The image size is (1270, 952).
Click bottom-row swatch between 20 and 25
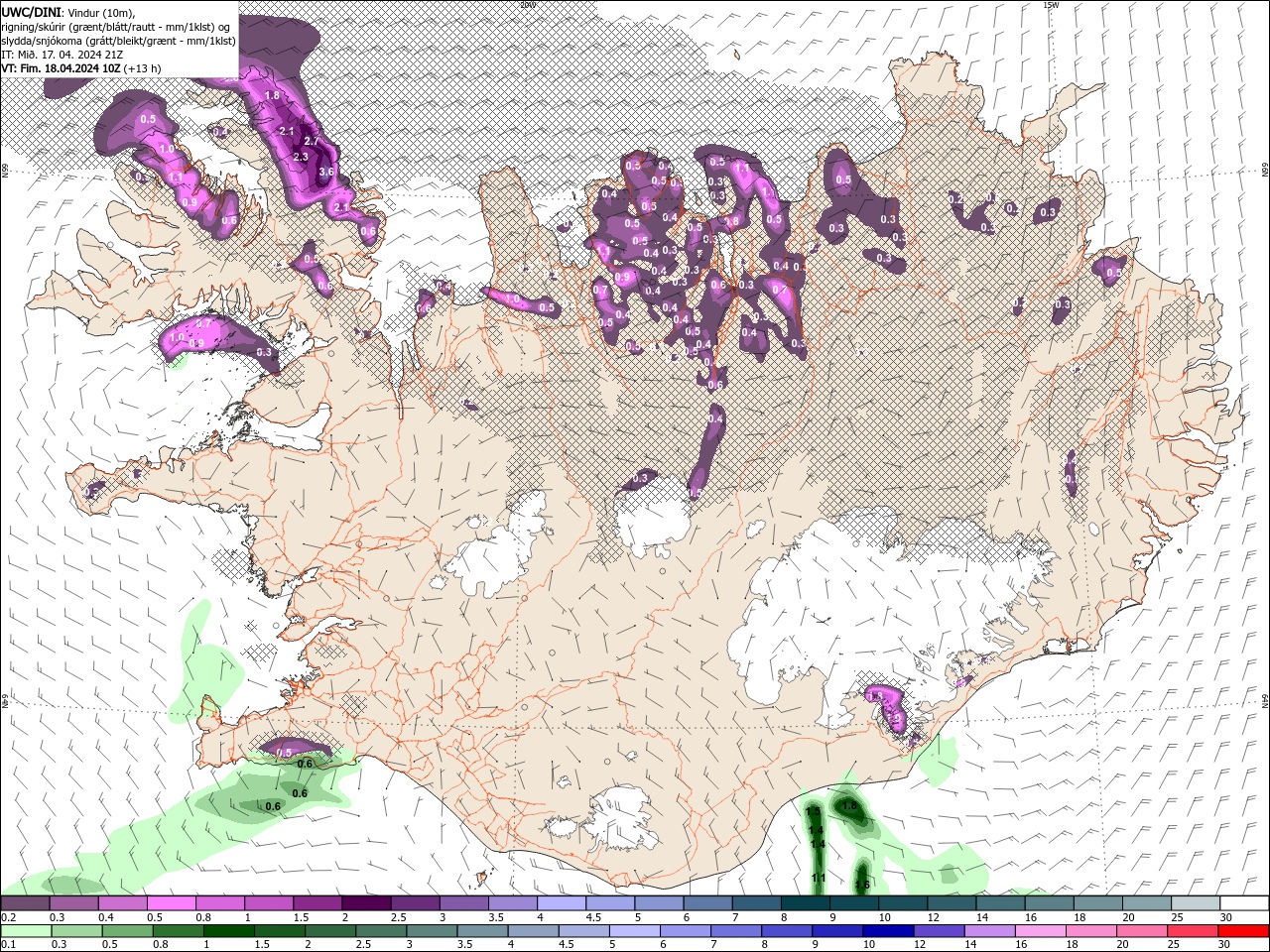click(x=1143, y=931)
